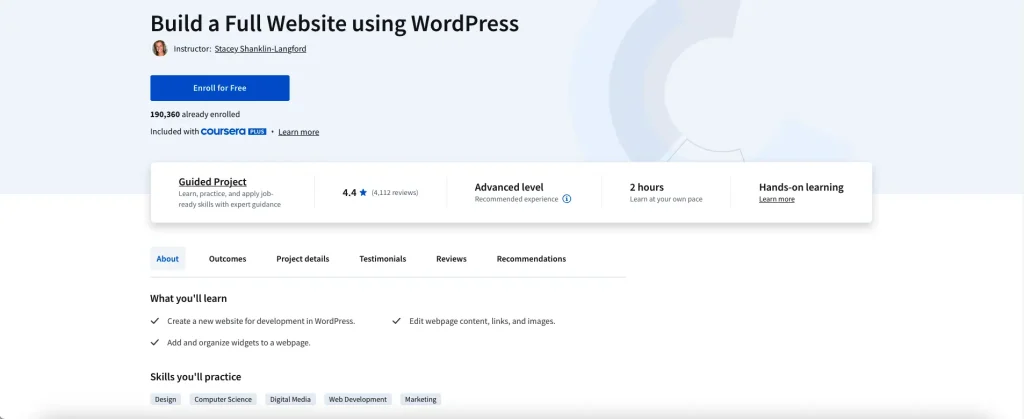This screenshot has width=1024, height=419.
Task: Click checkmark beside 'Add and organize widgets'
Action: (155, 343)
